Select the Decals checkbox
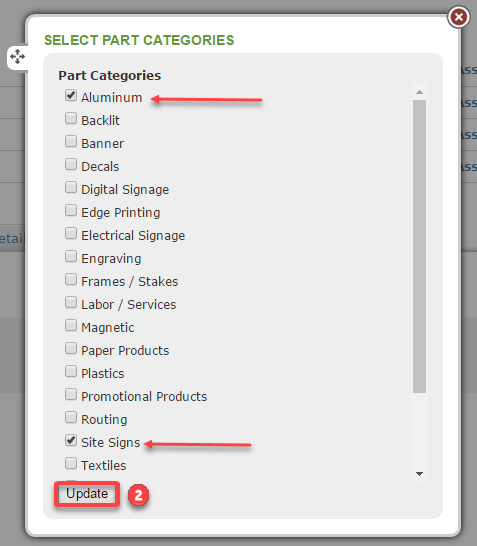The image size is (477, 546). 71,164
